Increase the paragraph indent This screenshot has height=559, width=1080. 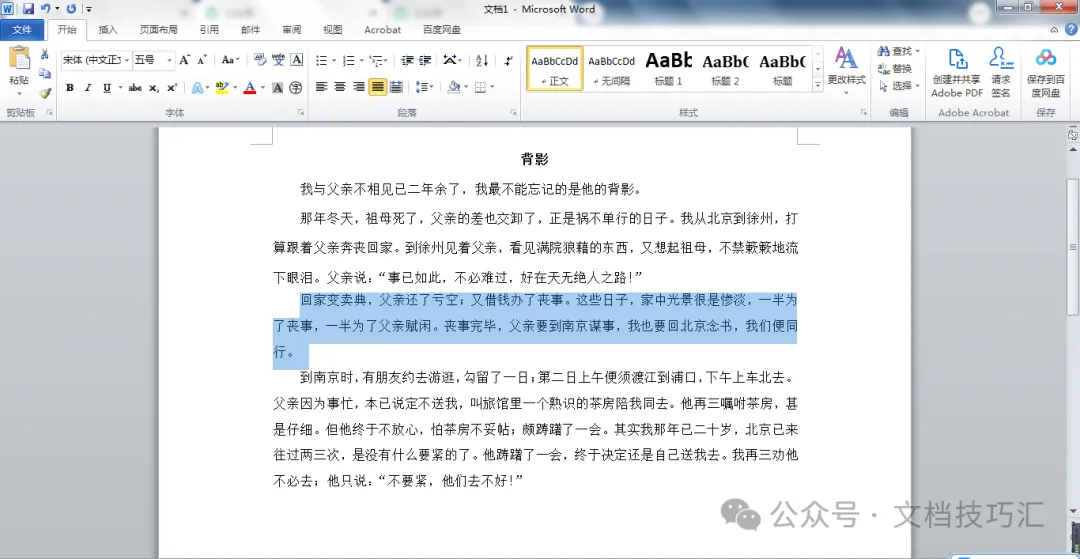coord(425,61)
